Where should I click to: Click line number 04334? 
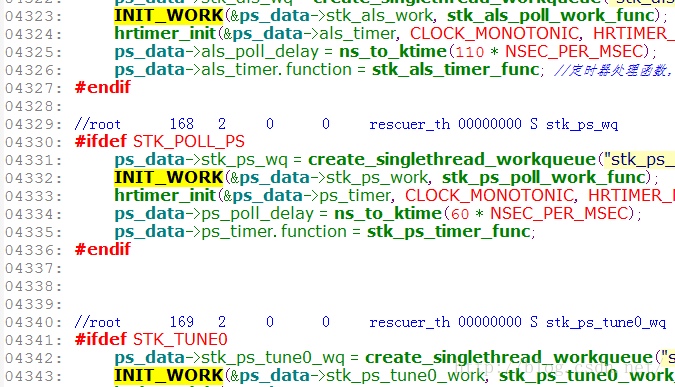pos(33,214)
